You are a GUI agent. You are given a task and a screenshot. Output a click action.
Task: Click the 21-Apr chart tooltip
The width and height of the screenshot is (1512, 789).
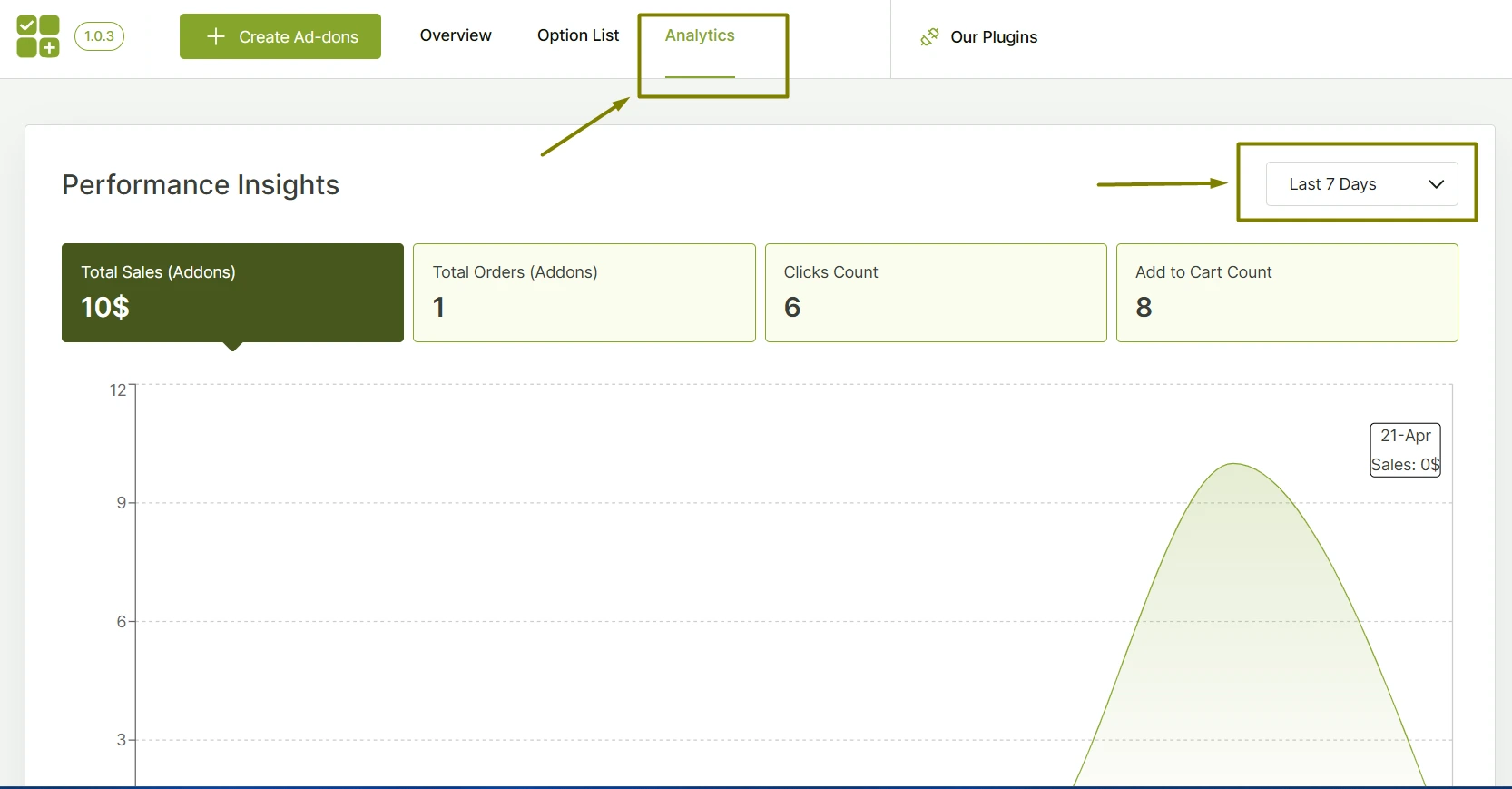click(1405, 450)
